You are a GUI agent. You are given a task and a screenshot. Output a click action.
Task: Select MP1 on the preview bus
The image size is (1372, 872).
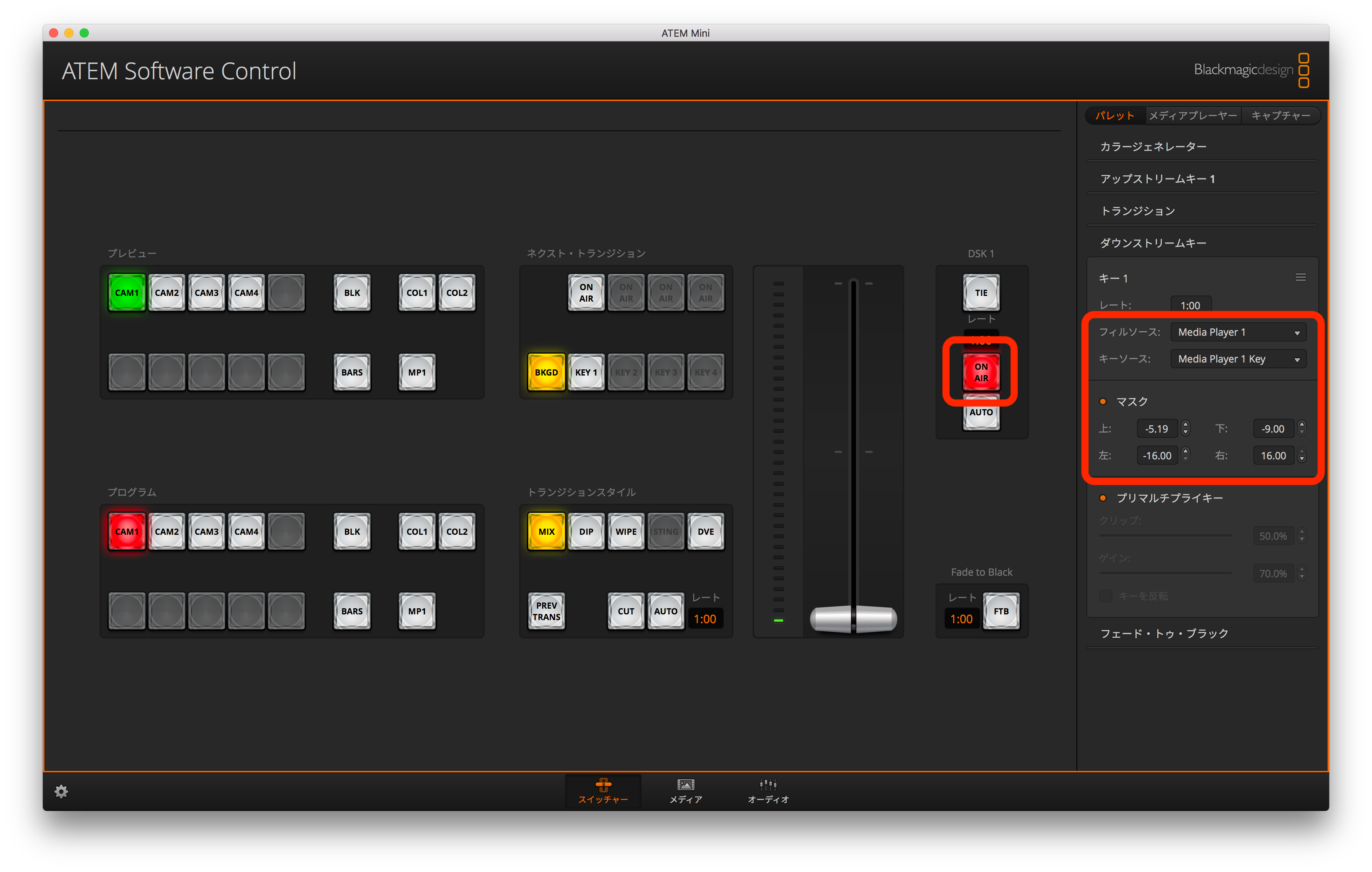(416, 372)
